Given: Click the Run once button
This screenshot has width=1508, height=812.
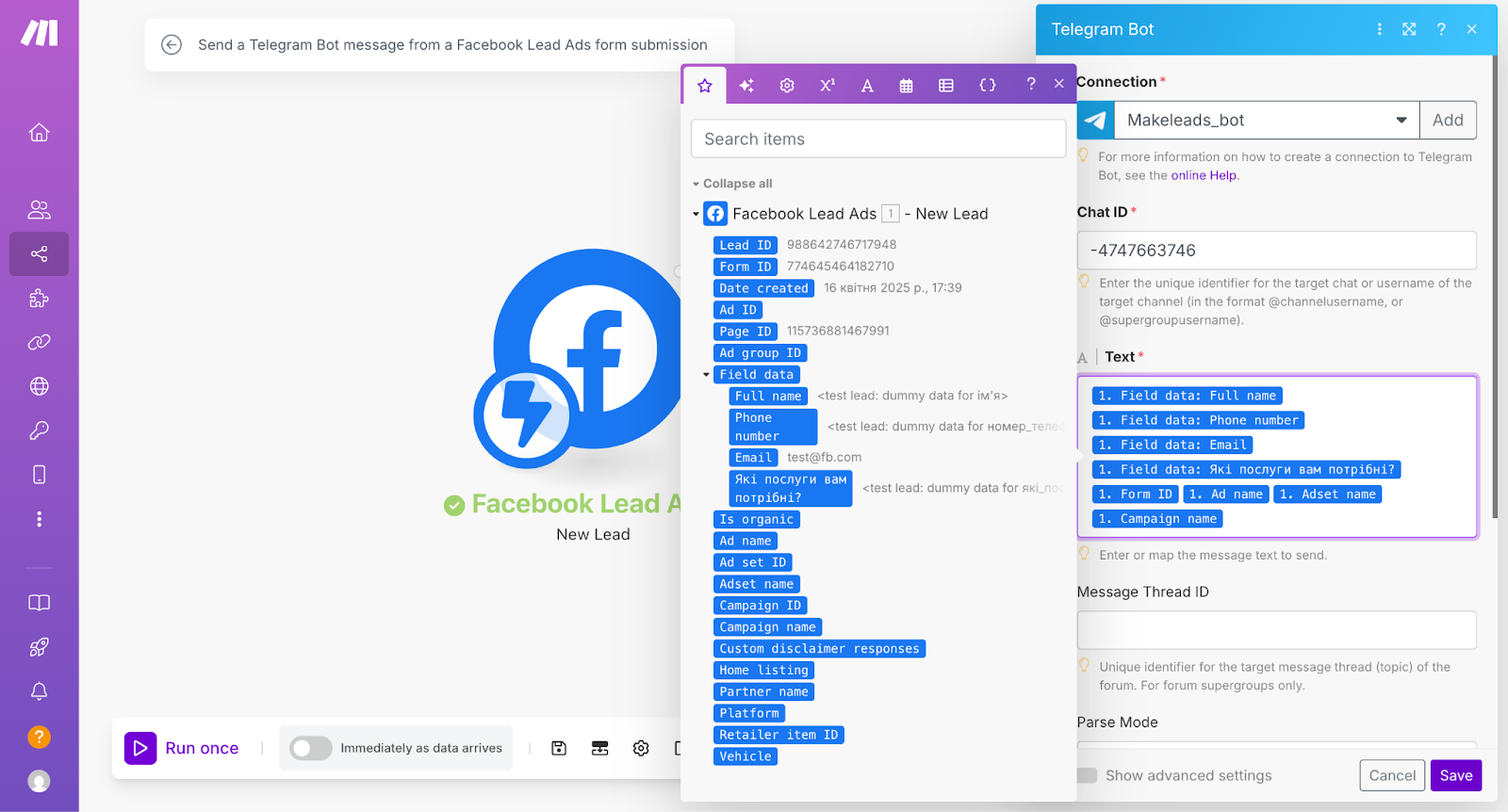Looking at the screenshot, I should tap(183, 748).
